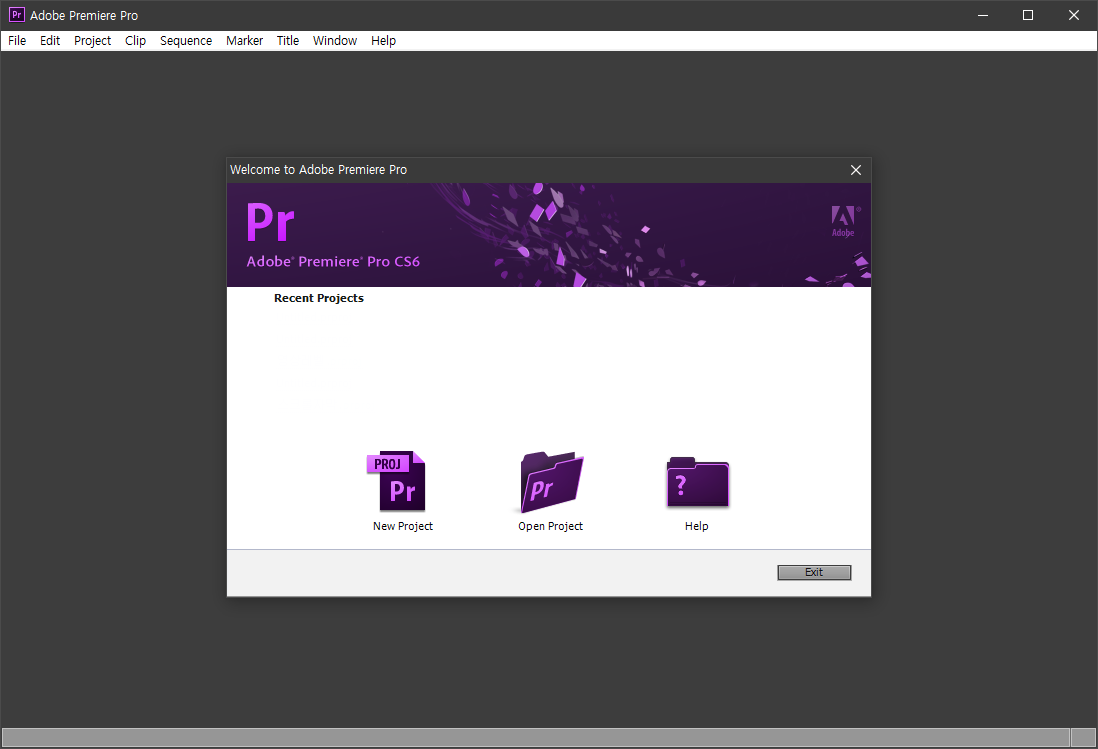This screenshot has height=749, width=1098.
Task: Click the Open Project folder icon
Action: [552, 482]
